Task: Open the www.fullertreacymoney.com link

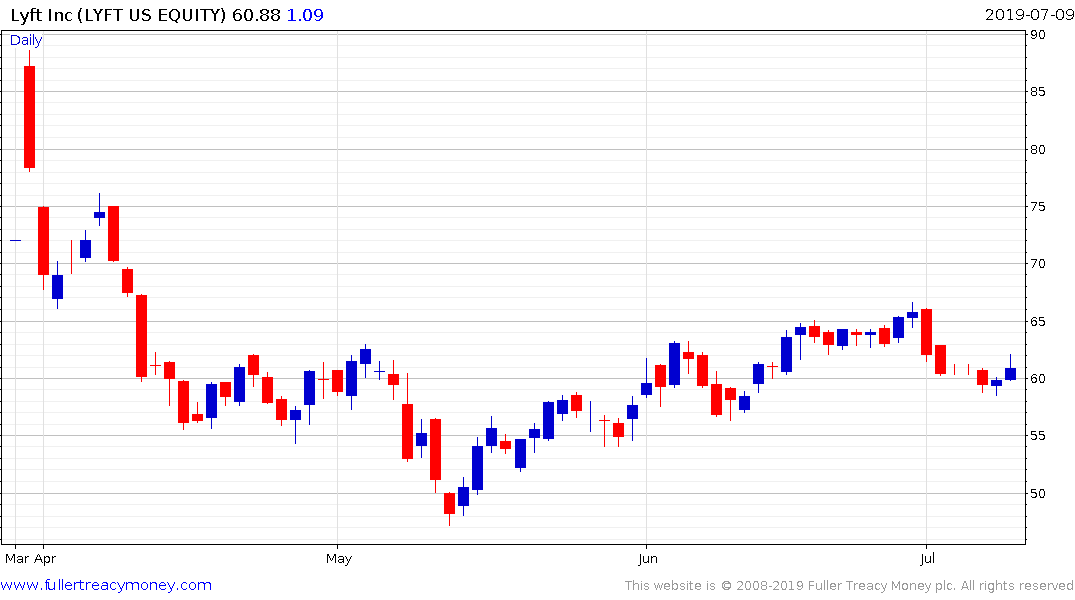Action: click(106, 585)
